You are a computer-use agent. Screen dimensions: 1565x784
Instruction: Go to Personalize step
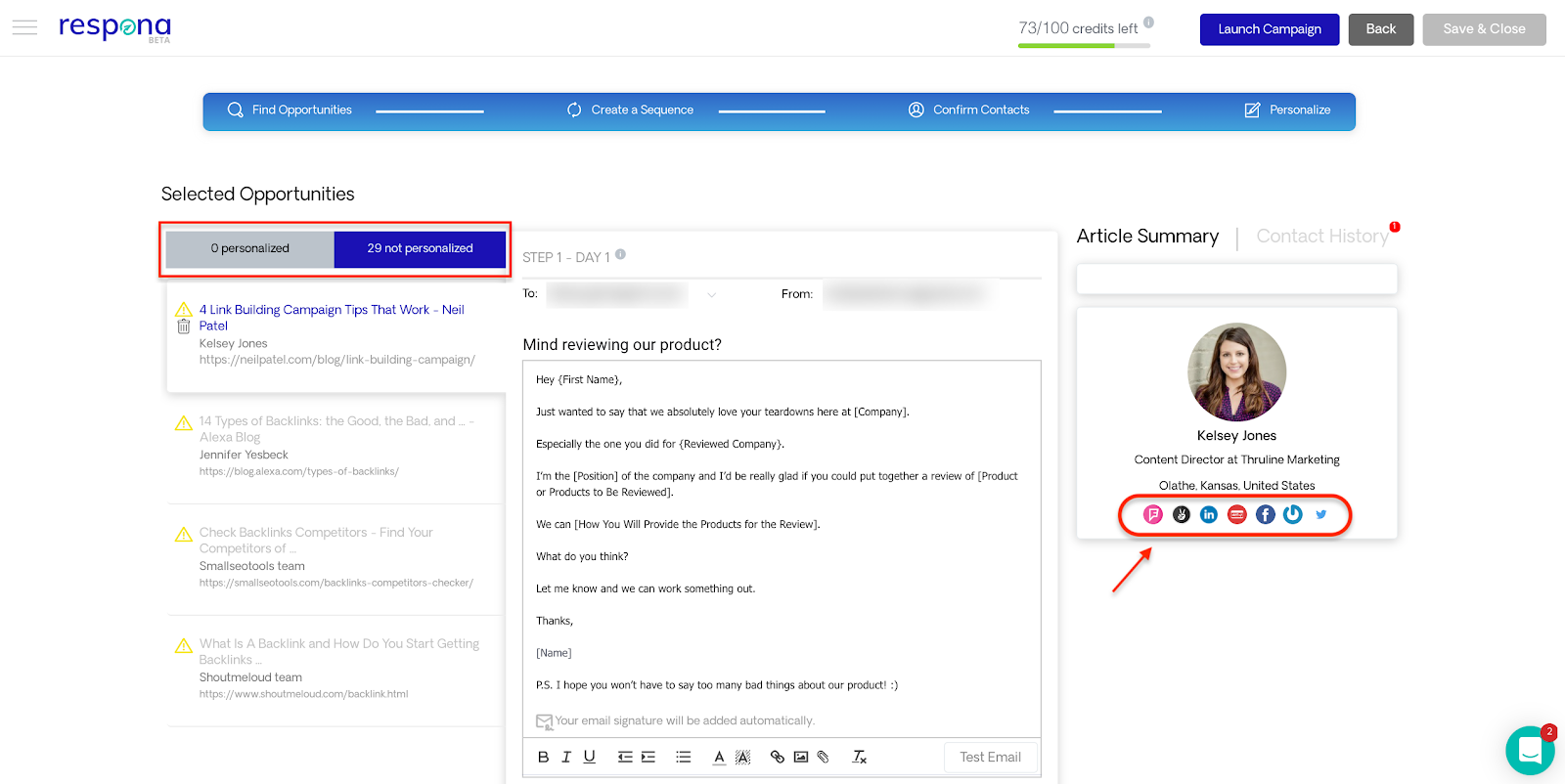[1287, 110]
